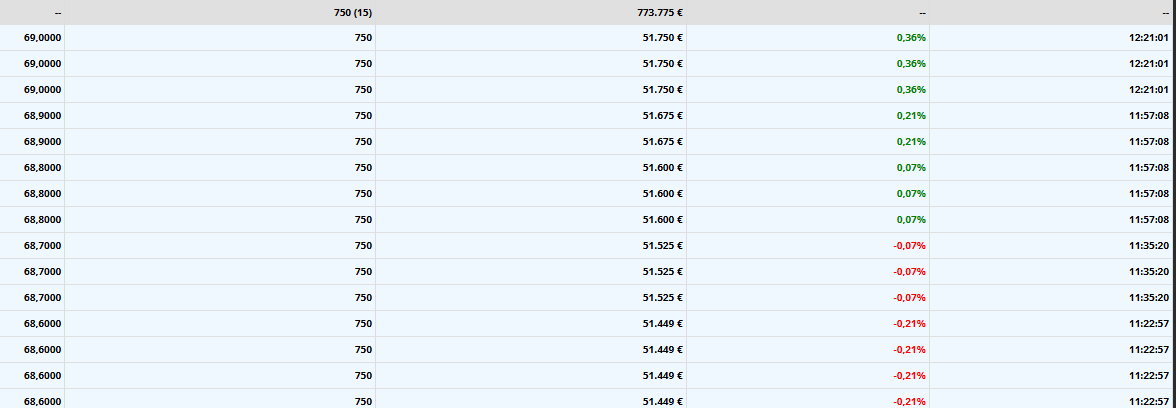Image resolution: width=1176 pixels, height=408 pixels.
Task: Select the bottommost -0,21% percentage
Action: point(808,399)
